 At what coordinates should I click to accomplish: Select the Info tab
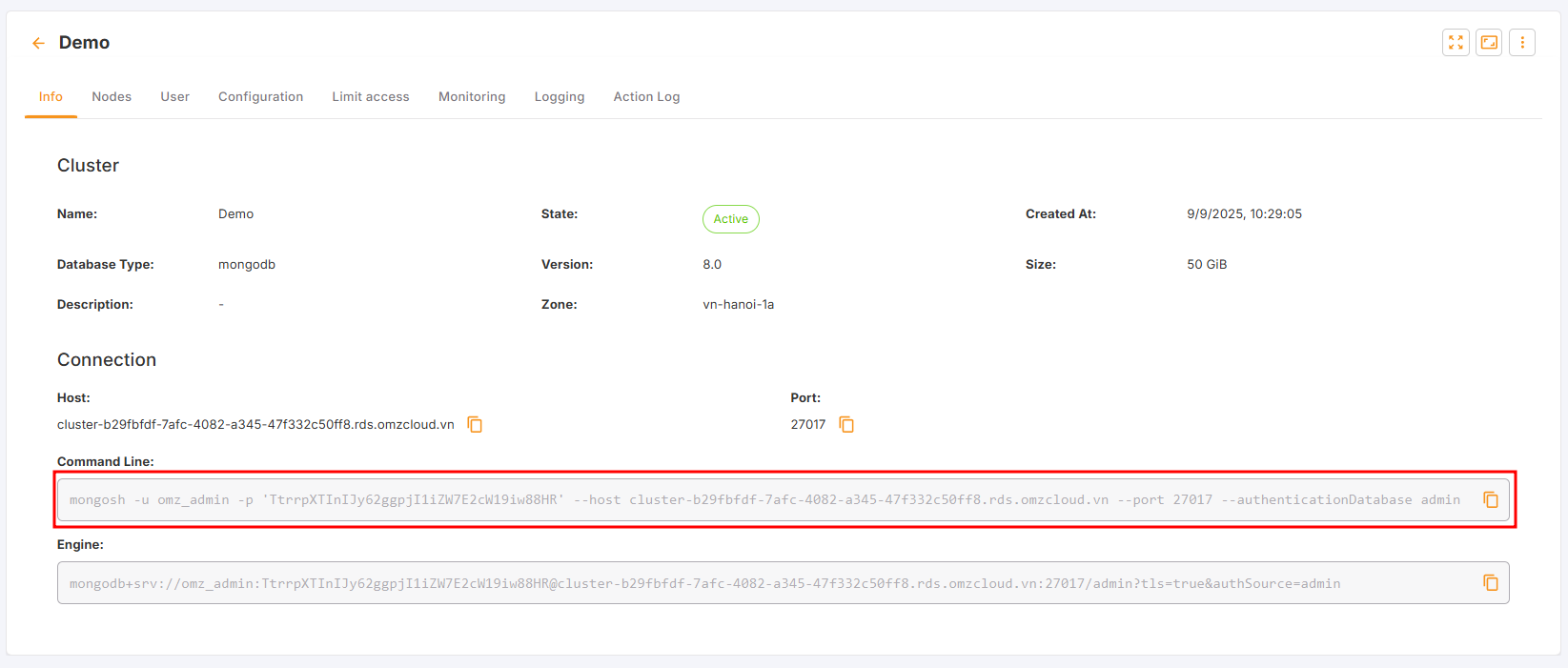[51, 97]
